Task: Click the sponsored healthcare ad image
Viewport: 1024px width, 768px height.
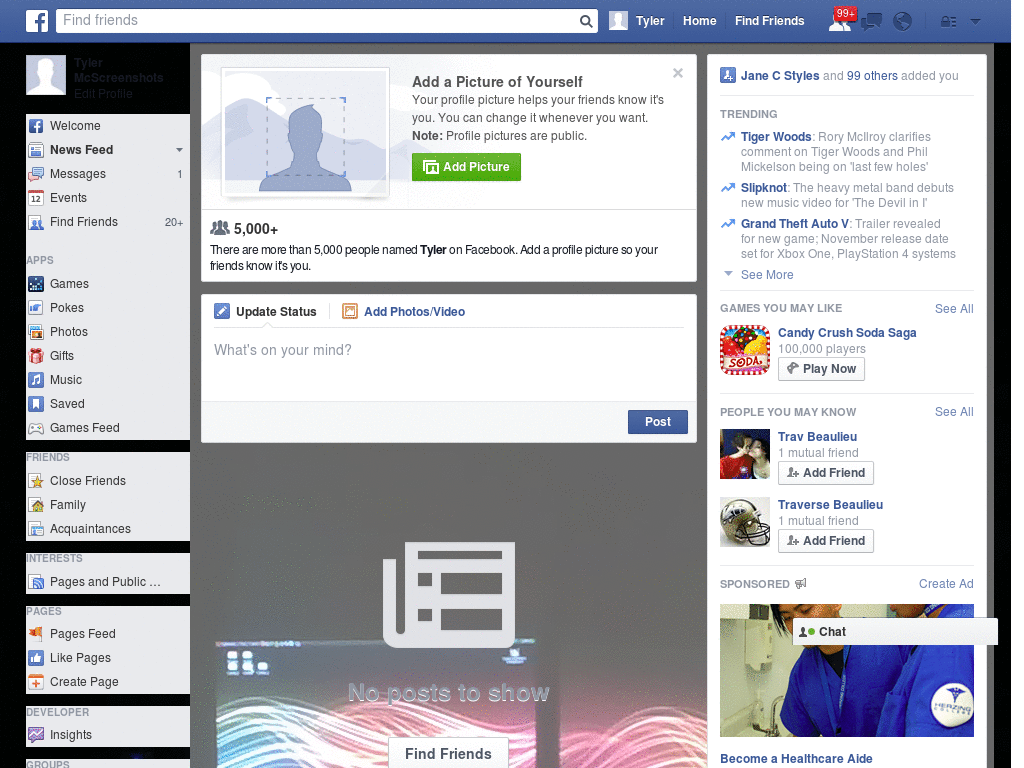Action: click(x=846, y=671)
